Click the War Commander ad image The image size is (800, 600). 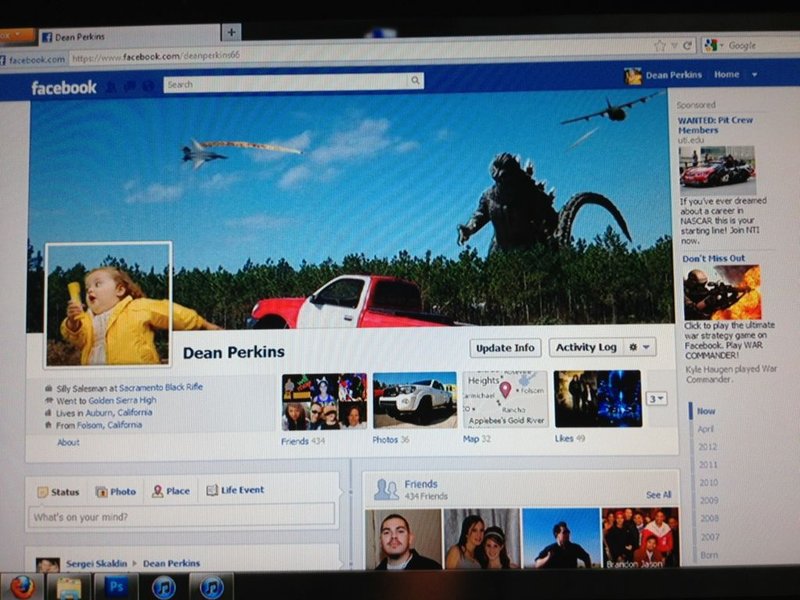pos(722,292)
